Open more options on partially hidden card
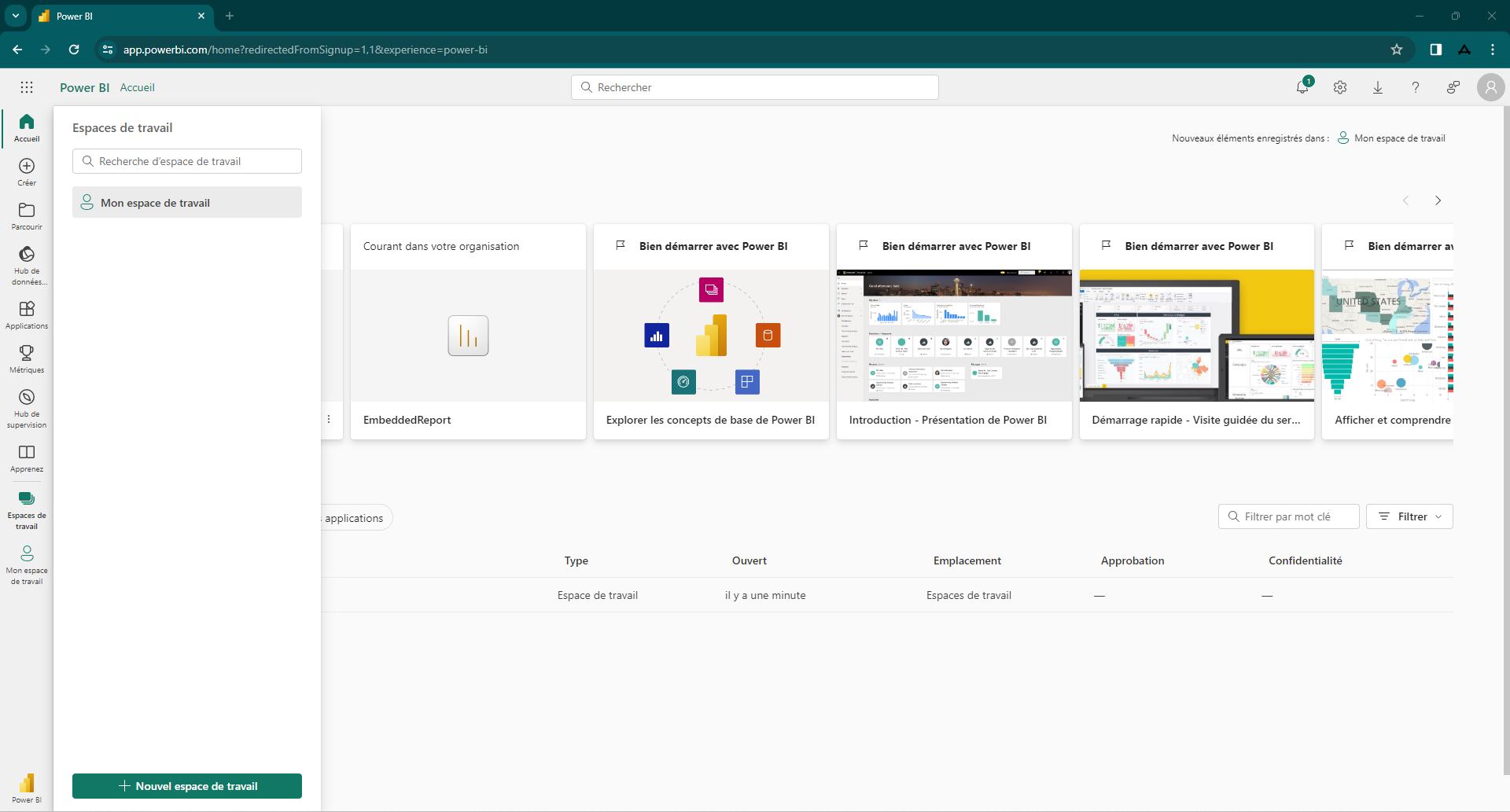 click(x=329, y=419)
